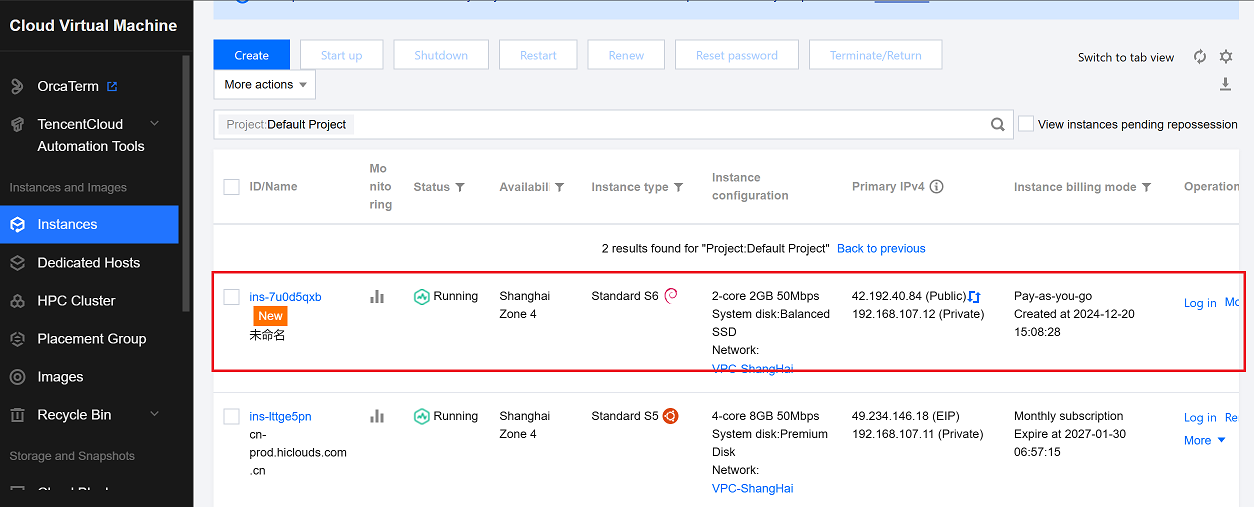
Task: Open list settings gear icon
Action: click(x=1226, y=57)
